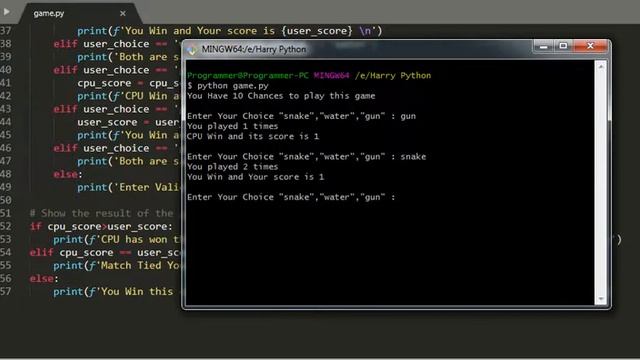This screenshot has height=360, width=640.
Task: Click line number 37 in the gutter
Action: point(6,31)
